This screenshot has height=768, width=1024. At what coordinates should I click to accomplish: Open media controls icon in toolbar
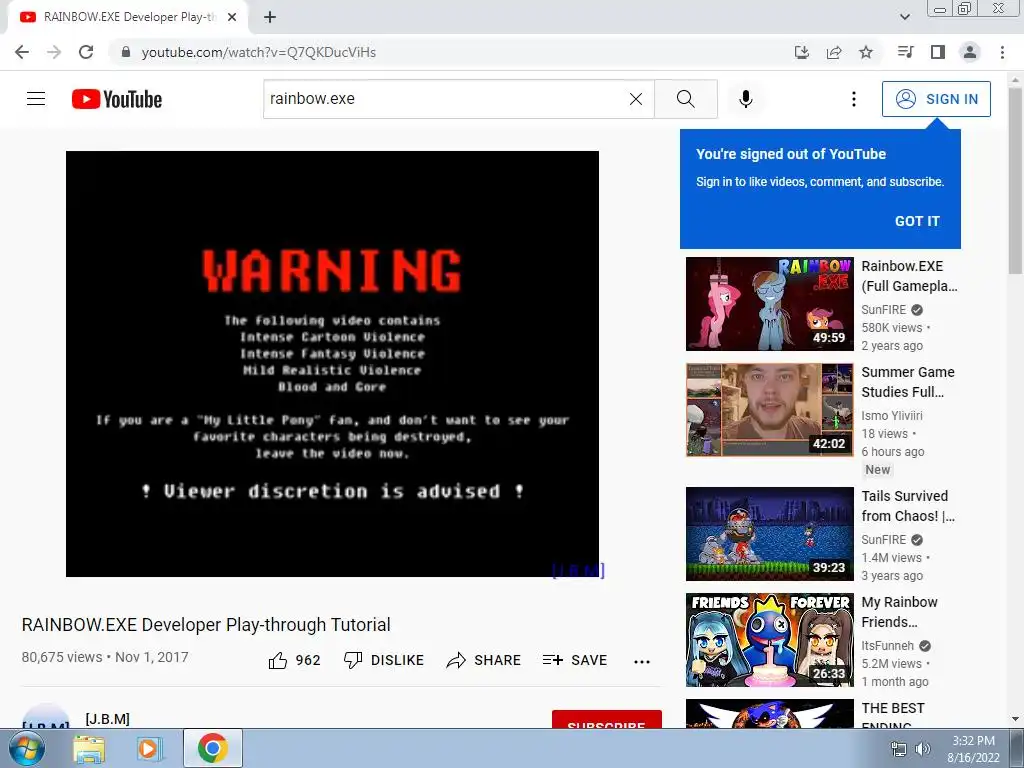[x=905, y=52]
